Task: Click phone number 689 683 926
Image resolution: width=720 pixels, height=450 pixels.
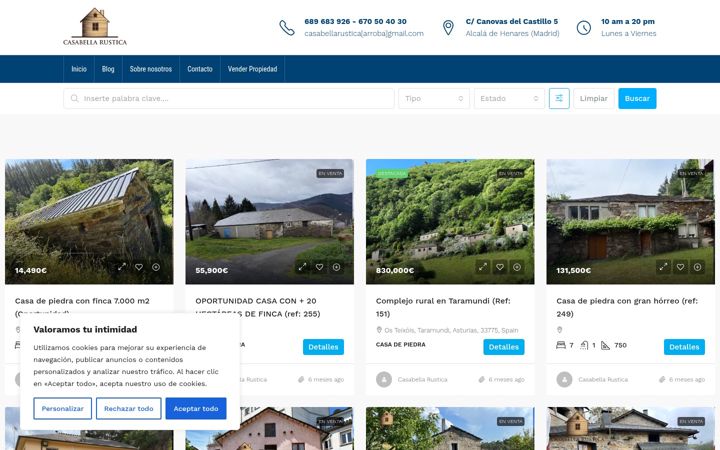Action: pyautogui.click(x=327, y=21)
